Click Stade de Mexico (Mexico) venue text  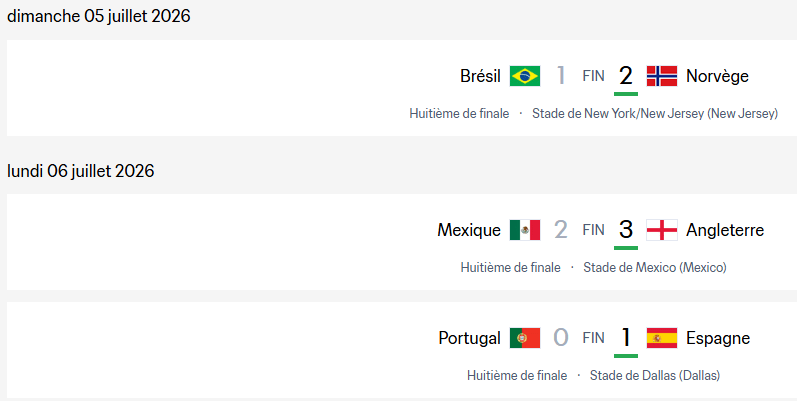click(x=655, y=267)
